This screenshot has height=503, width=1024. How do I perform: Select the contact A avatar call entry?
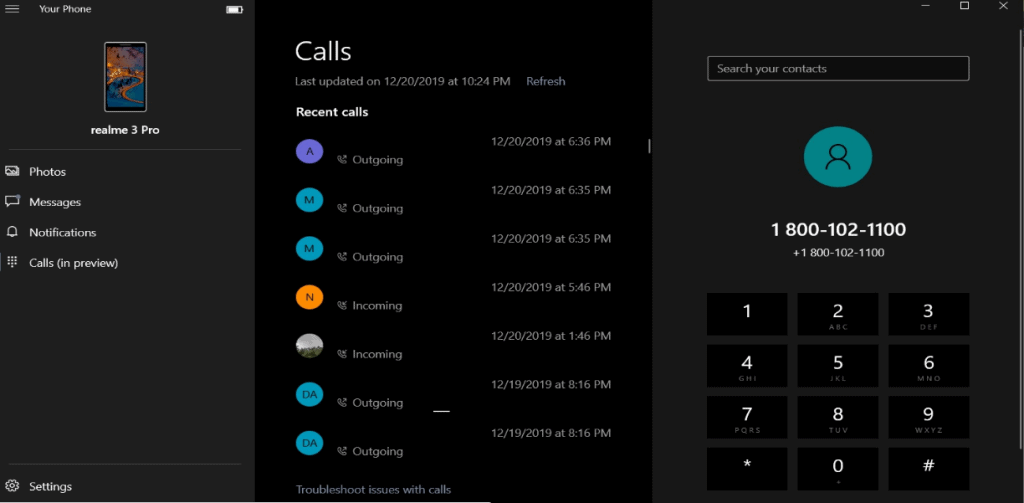tap(453, 152)
